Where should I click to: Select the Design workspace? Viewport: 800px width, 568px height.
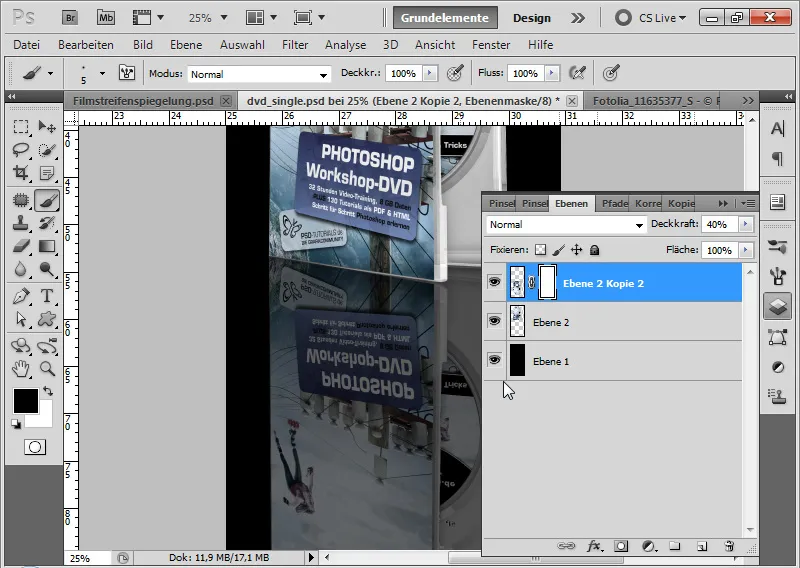pos(532,18)
